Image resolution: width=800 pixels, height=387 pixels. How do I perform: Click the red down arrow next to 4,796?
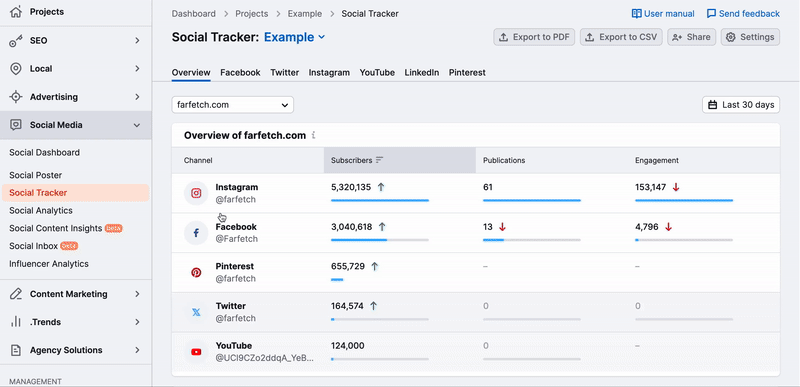point(668,227)
